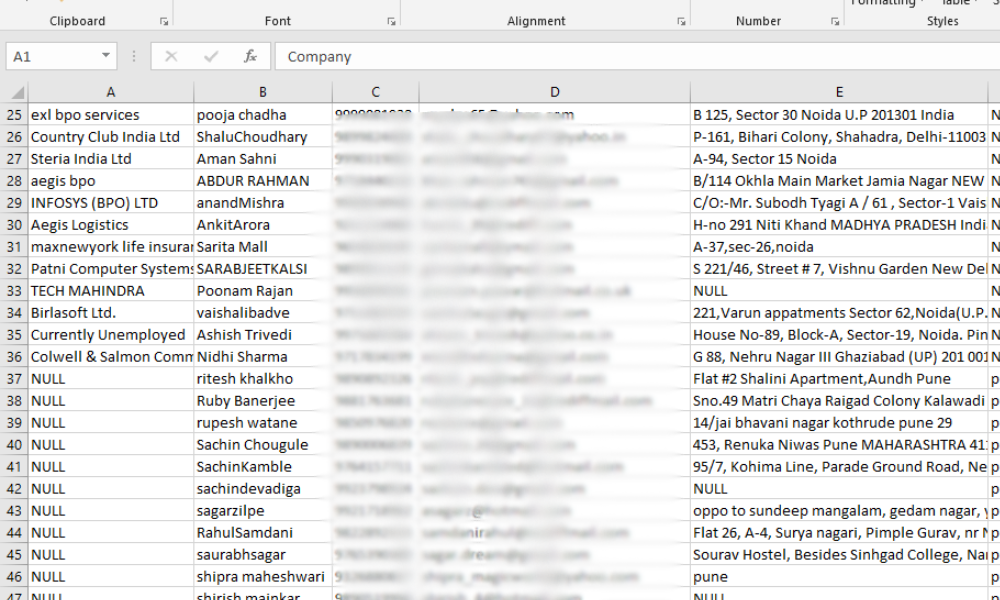1000x600 pixels.
Task: Expand the Name Box dropdown arrow
Action: (106, 56)
